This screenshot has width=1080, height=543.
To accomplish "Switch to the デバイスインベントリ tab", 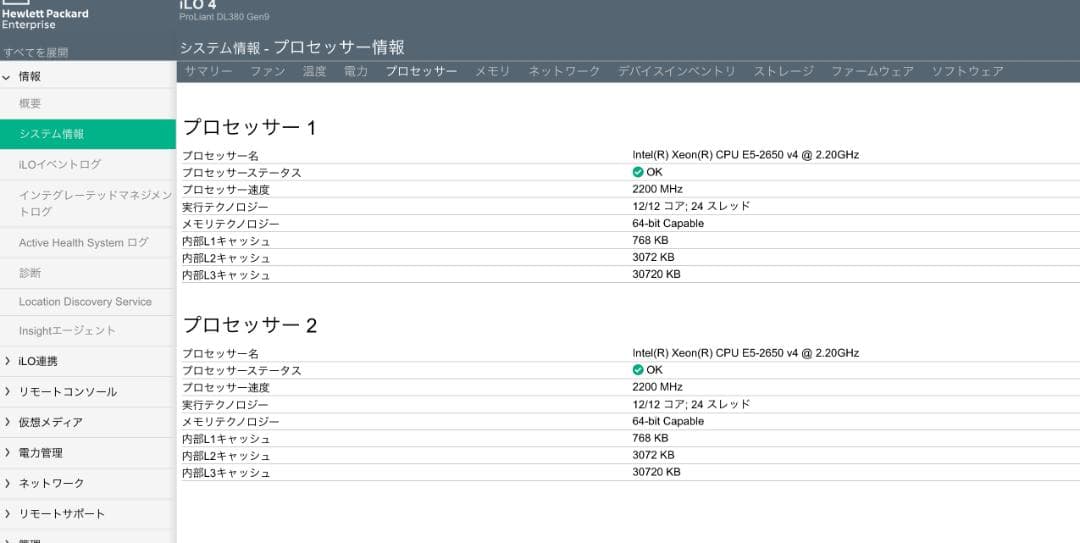I will (676, 71).
